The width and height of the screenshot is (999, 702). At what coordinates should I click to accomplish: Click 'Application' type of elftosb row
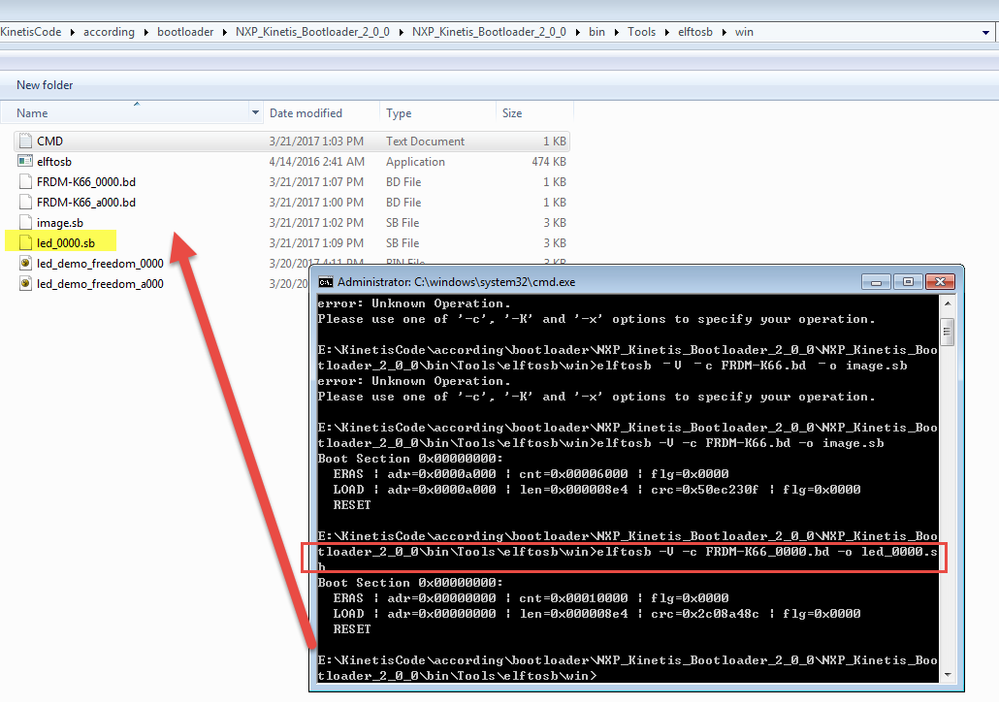pyautogui.click(x=415, y=161)
